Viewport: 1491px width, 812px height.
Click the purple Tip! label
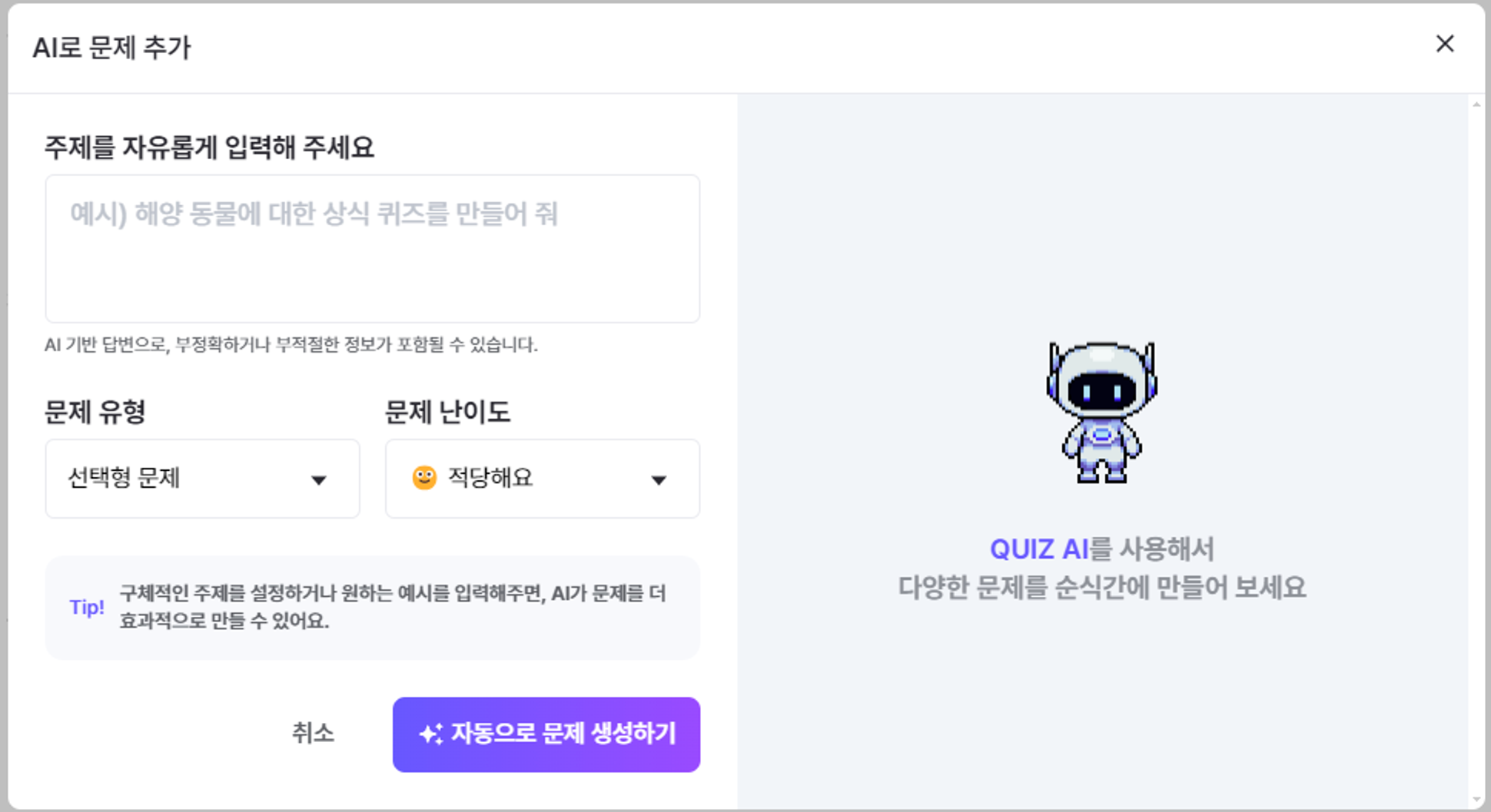pyautogui.click(x=87, y=608)
